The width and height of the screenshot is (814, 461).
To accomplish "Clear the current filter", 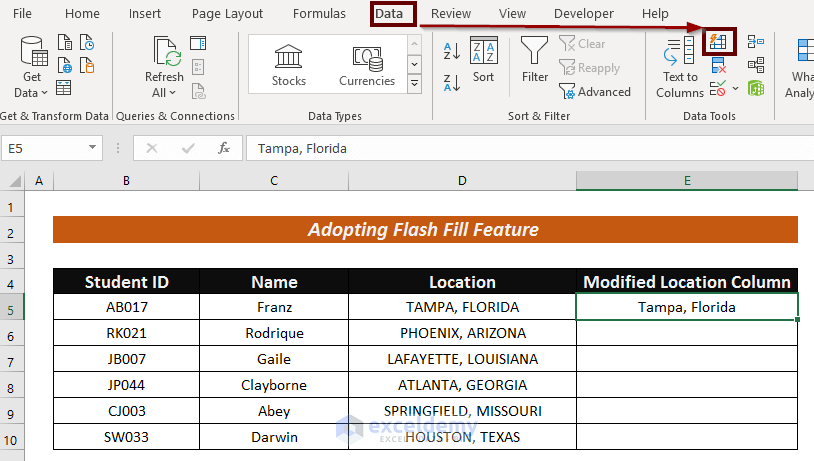I will coord(582,44).
